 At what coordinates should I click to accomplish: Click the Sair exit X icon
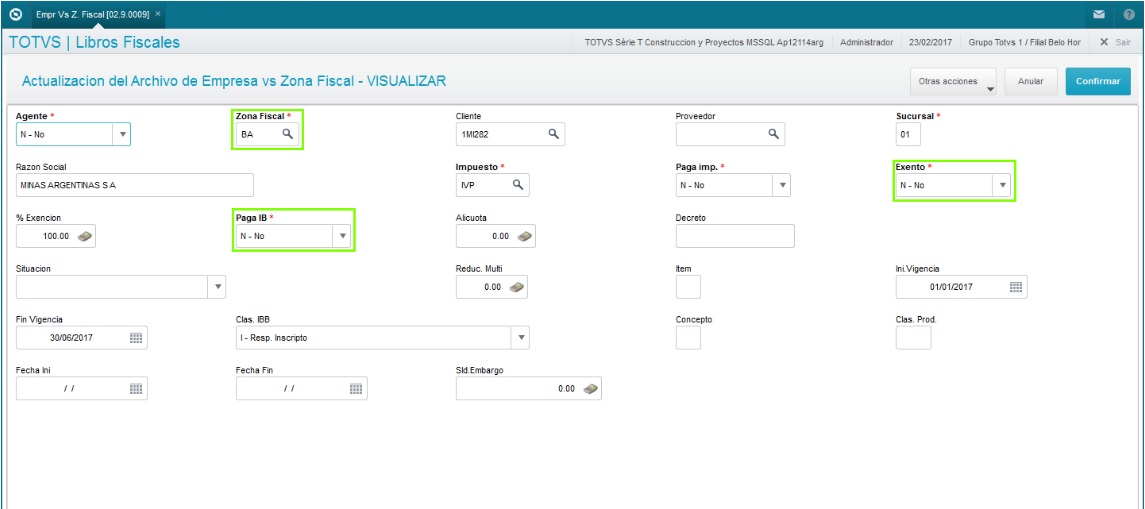point(1104,42)
